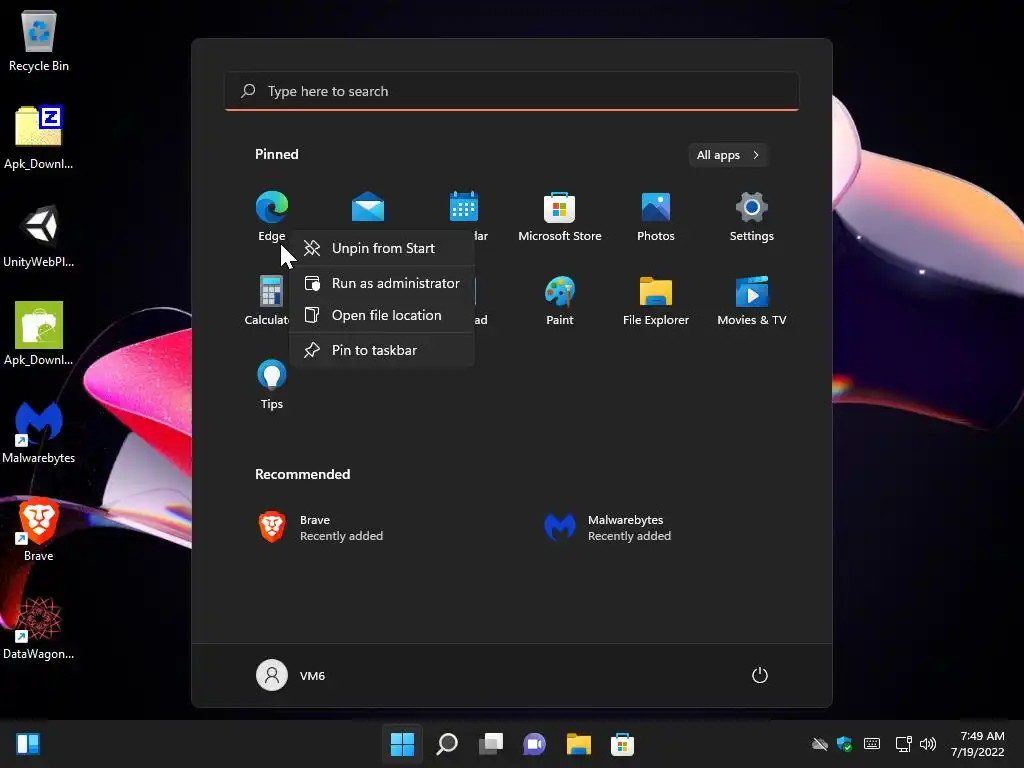
Task: Open the Photos pinned app
Action: click(656, 217)
